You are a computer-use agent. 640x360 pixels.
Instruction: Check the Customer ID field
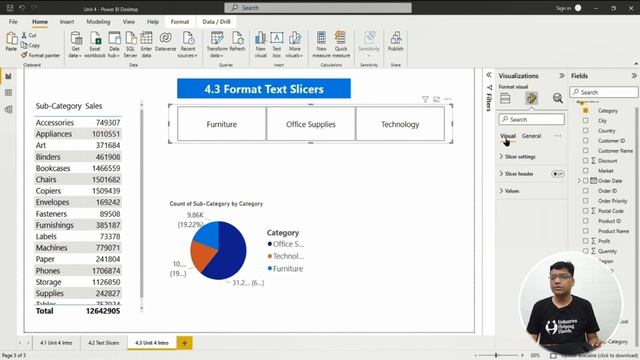(586, 141)
